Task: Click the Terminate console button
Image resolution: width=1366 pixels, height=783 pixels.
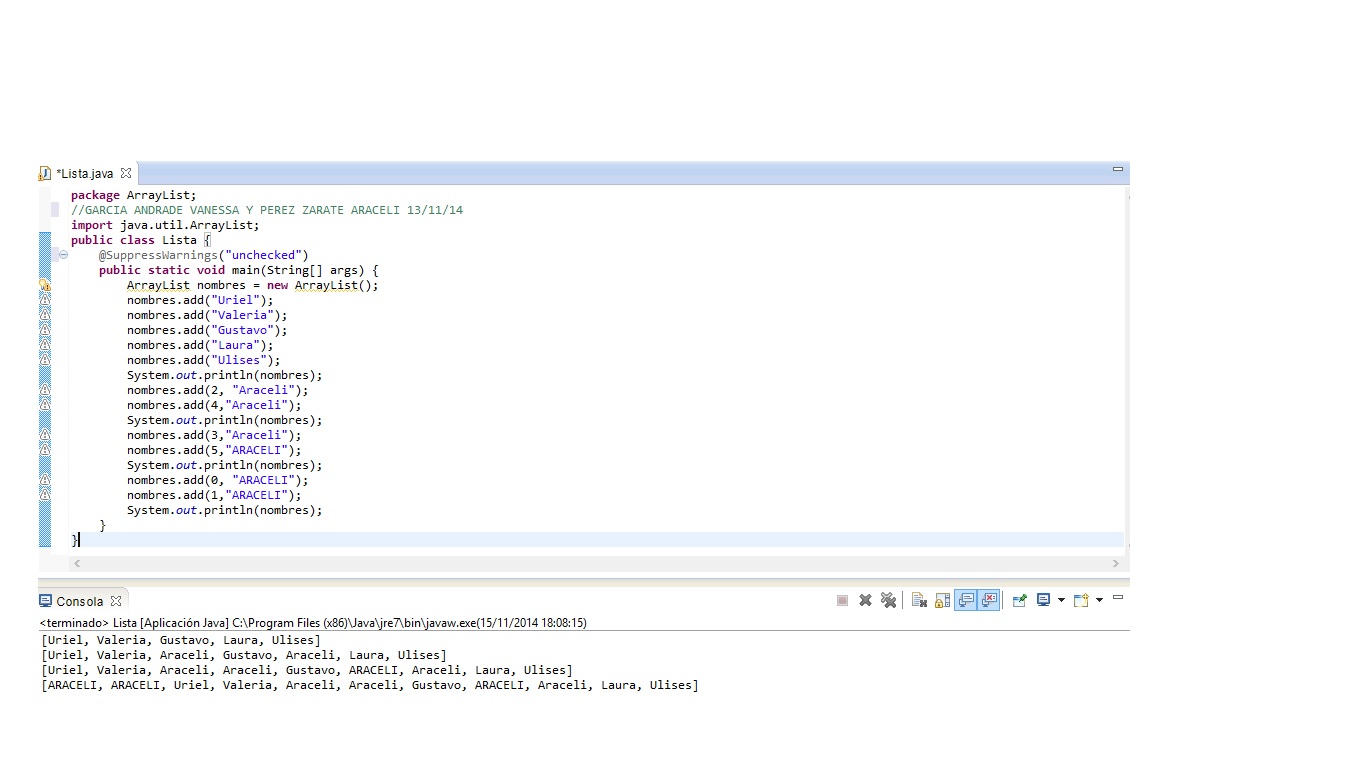Action: [x=842, y=600]
